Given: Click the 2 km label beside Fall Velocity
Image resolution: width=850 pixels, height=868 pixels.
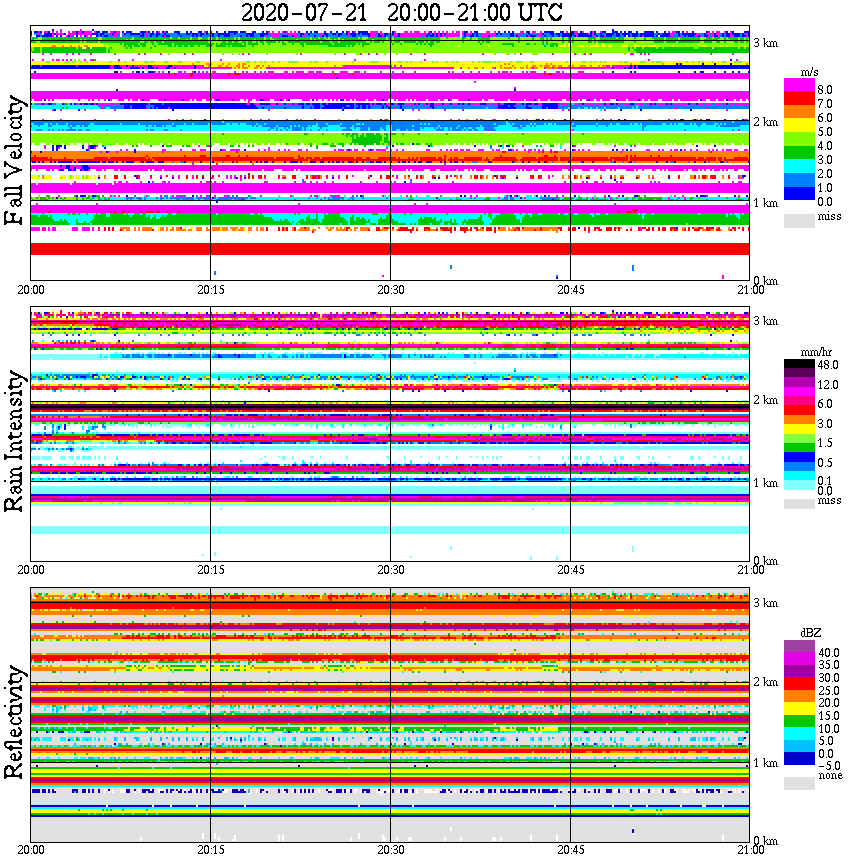Looking at the screenshot, I should click(766, 122).
